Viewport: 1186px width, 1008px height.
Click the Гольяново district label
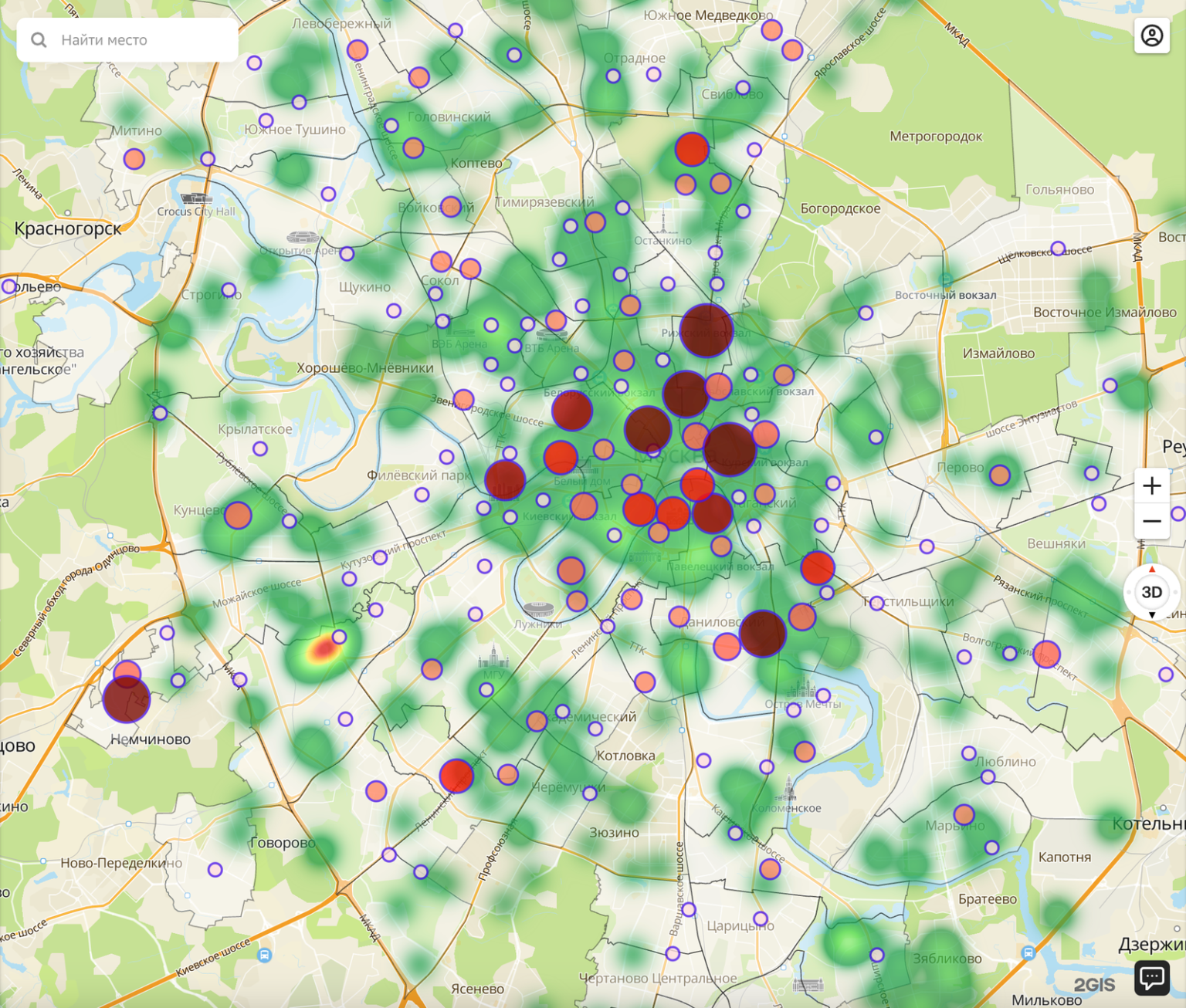(x=1060, y=190)
